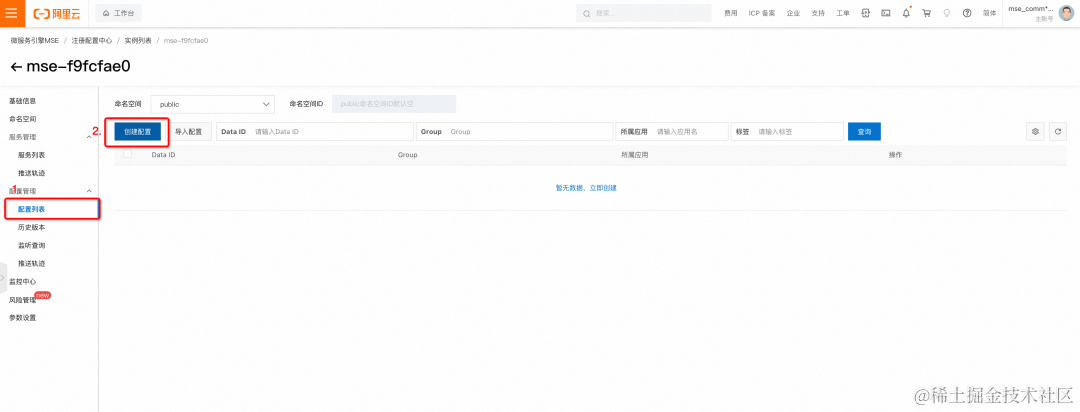1080x412 pixels.
Task: Collapse the 配置管理 section chevron
Action: click(89, 191)
